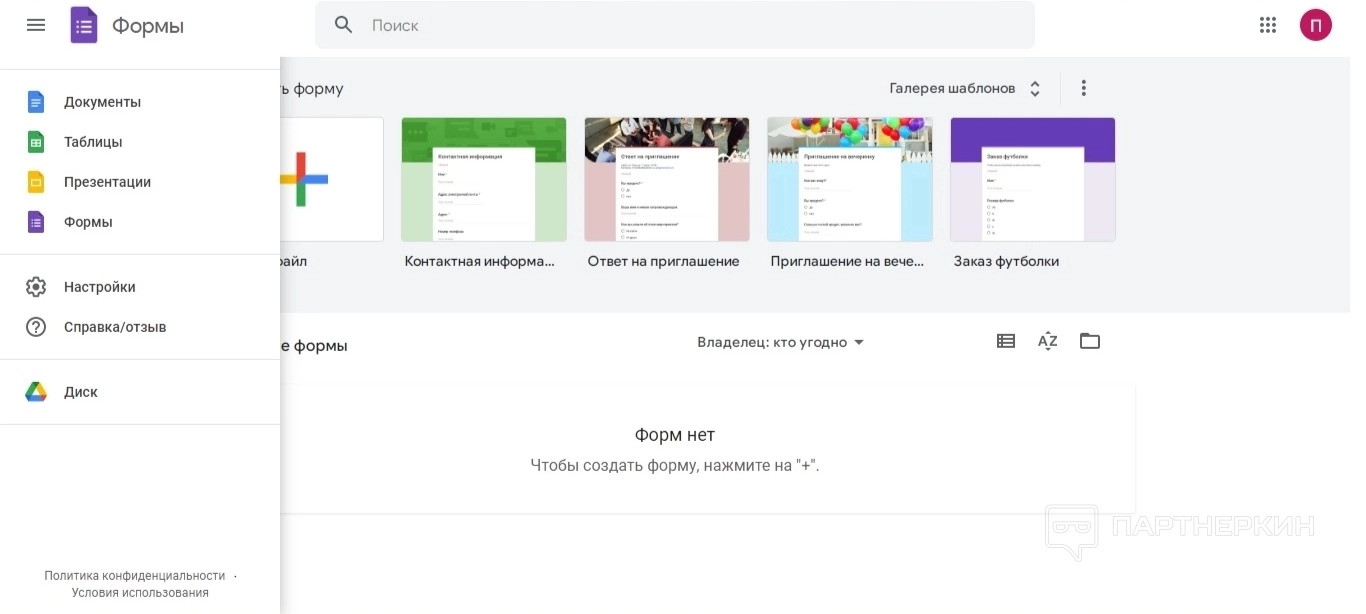Open Таблицы from side menu

click(140, 142)
